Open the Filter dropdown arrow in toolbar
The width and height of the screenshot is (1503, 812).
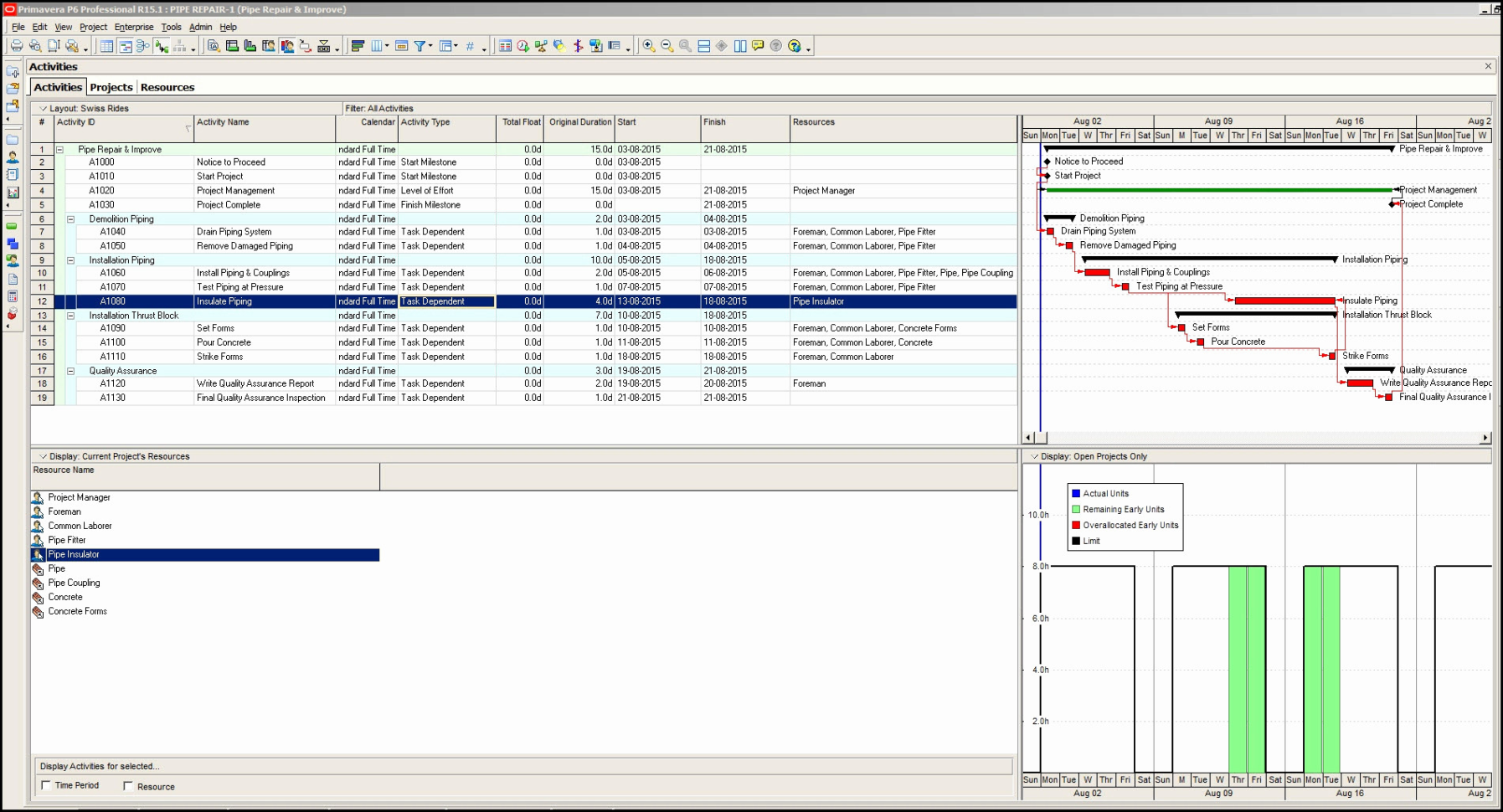tap(431, 46)
